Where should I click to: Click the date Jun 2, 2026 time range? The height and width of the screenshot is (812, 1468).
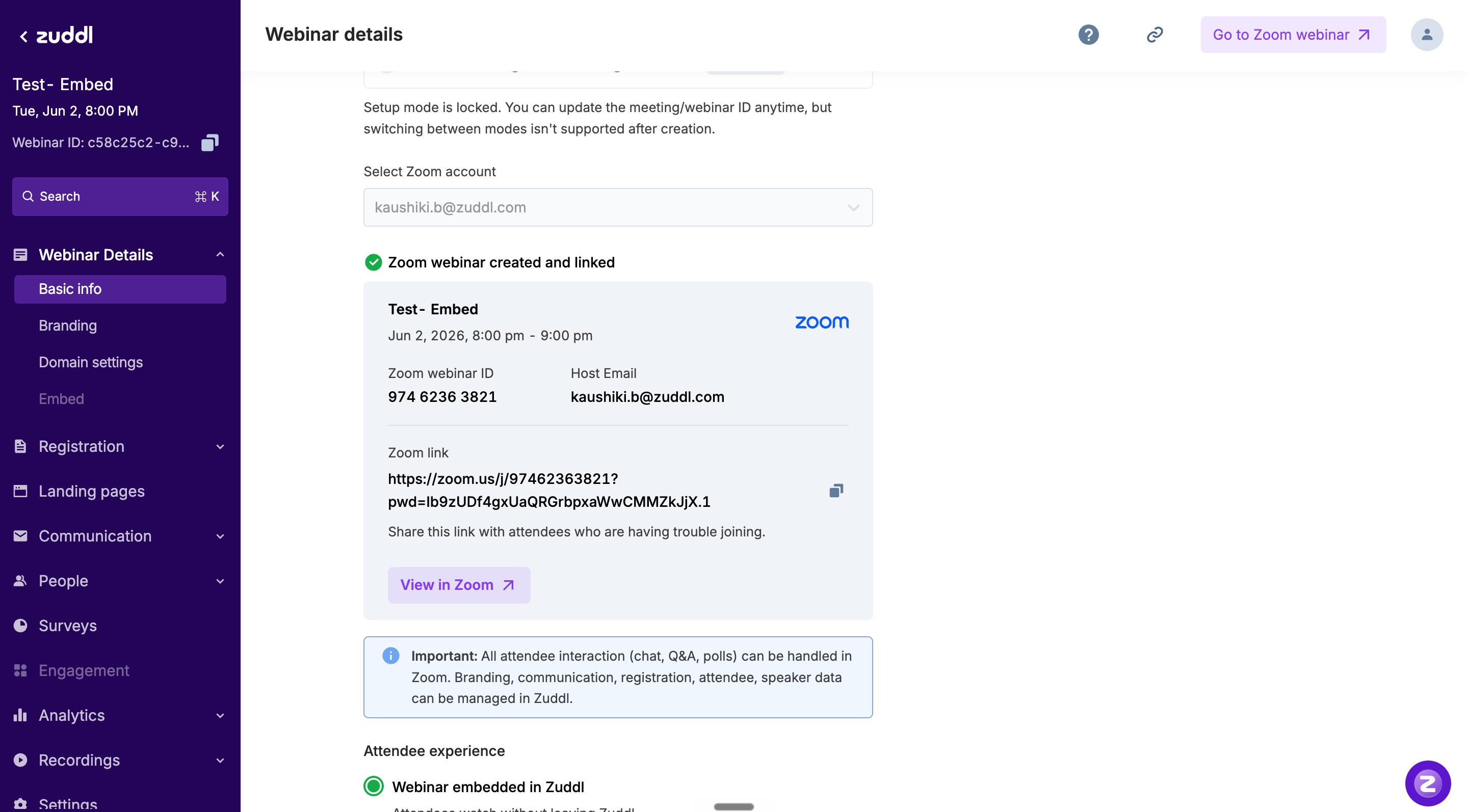(x=490, y=335)
